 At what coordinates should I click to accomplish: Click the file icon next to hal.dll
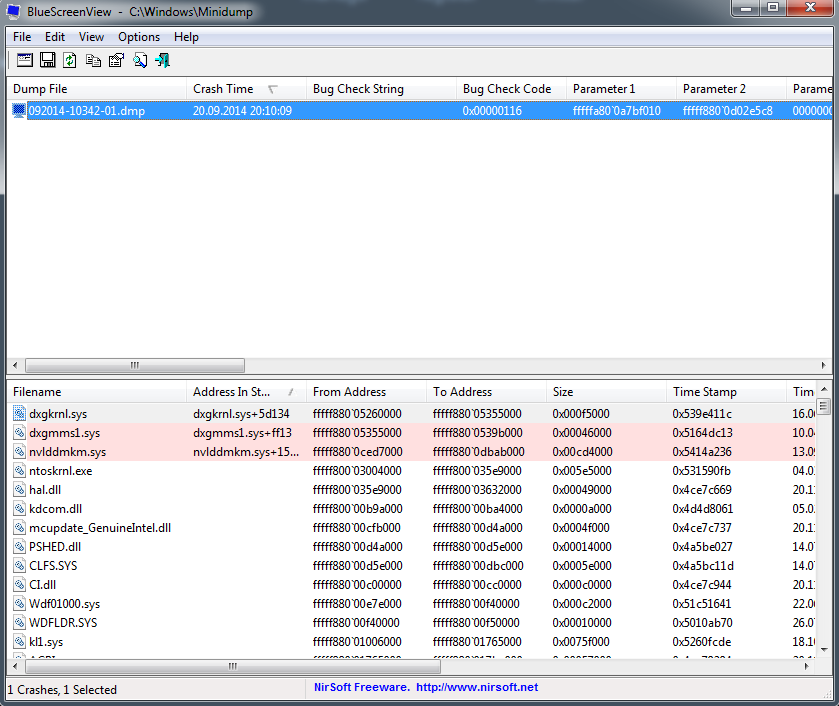click(20, 490)
